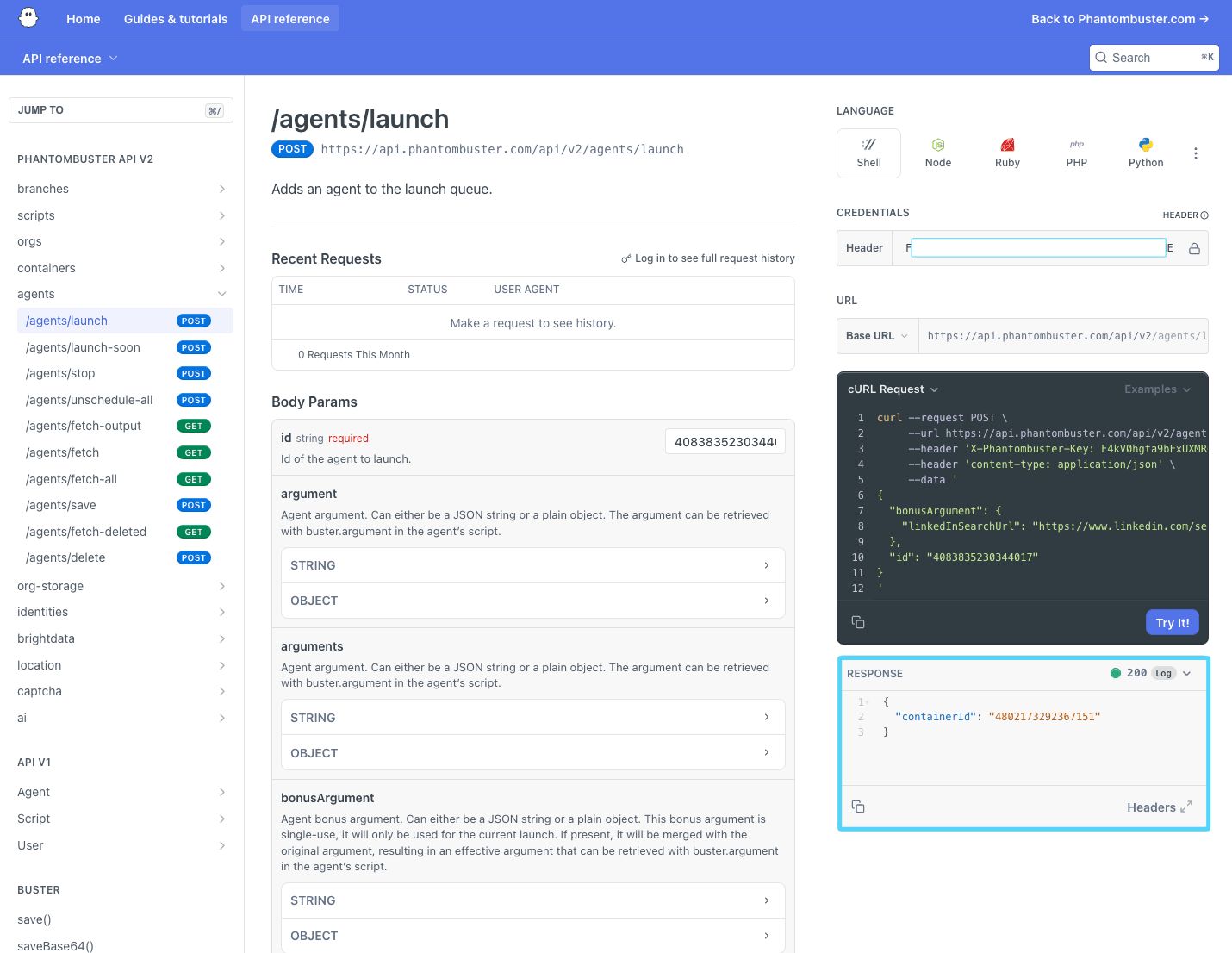1232x953 pixels.
Task: Copy the response body
Action: (x=858, y=807)
